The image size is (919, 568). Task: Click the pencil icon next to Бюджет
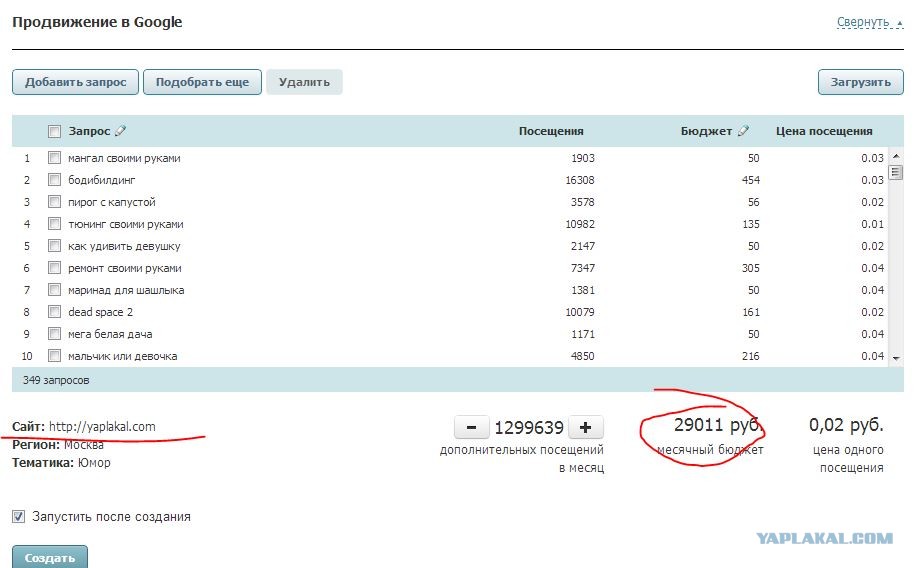coord(743,131)
